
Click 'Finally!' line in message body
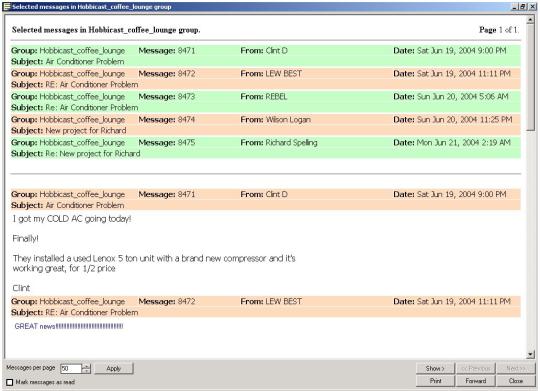click(25, 238)
